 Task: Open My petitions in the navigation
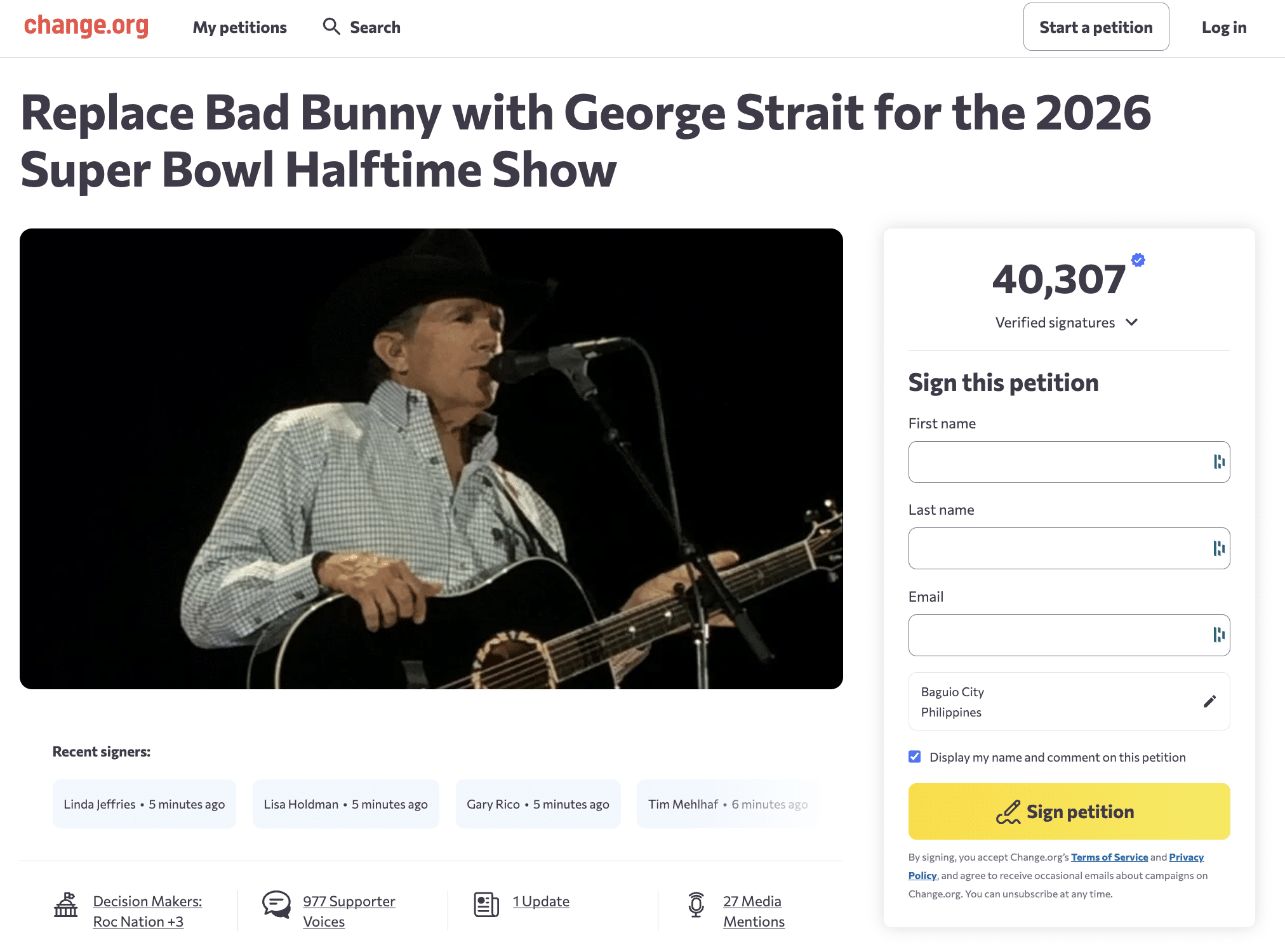coord(239,27)
